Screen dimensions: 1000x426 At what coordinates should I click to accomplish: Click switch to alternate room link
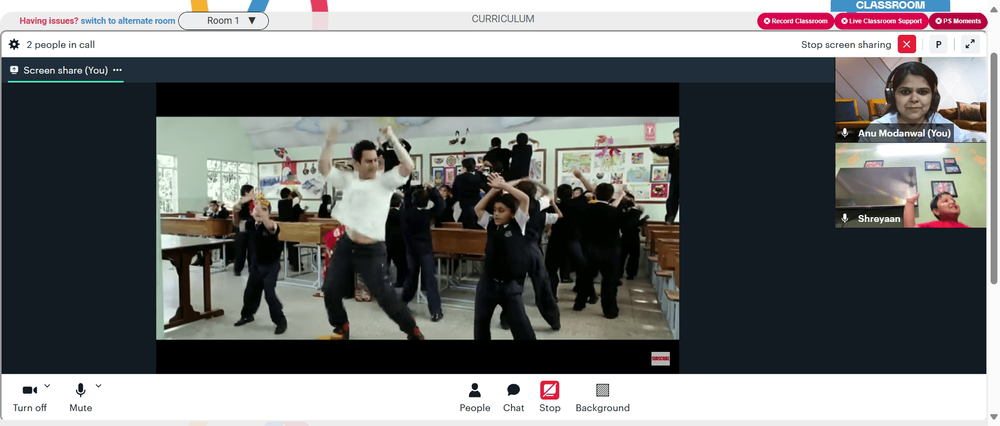click(128, 20)
